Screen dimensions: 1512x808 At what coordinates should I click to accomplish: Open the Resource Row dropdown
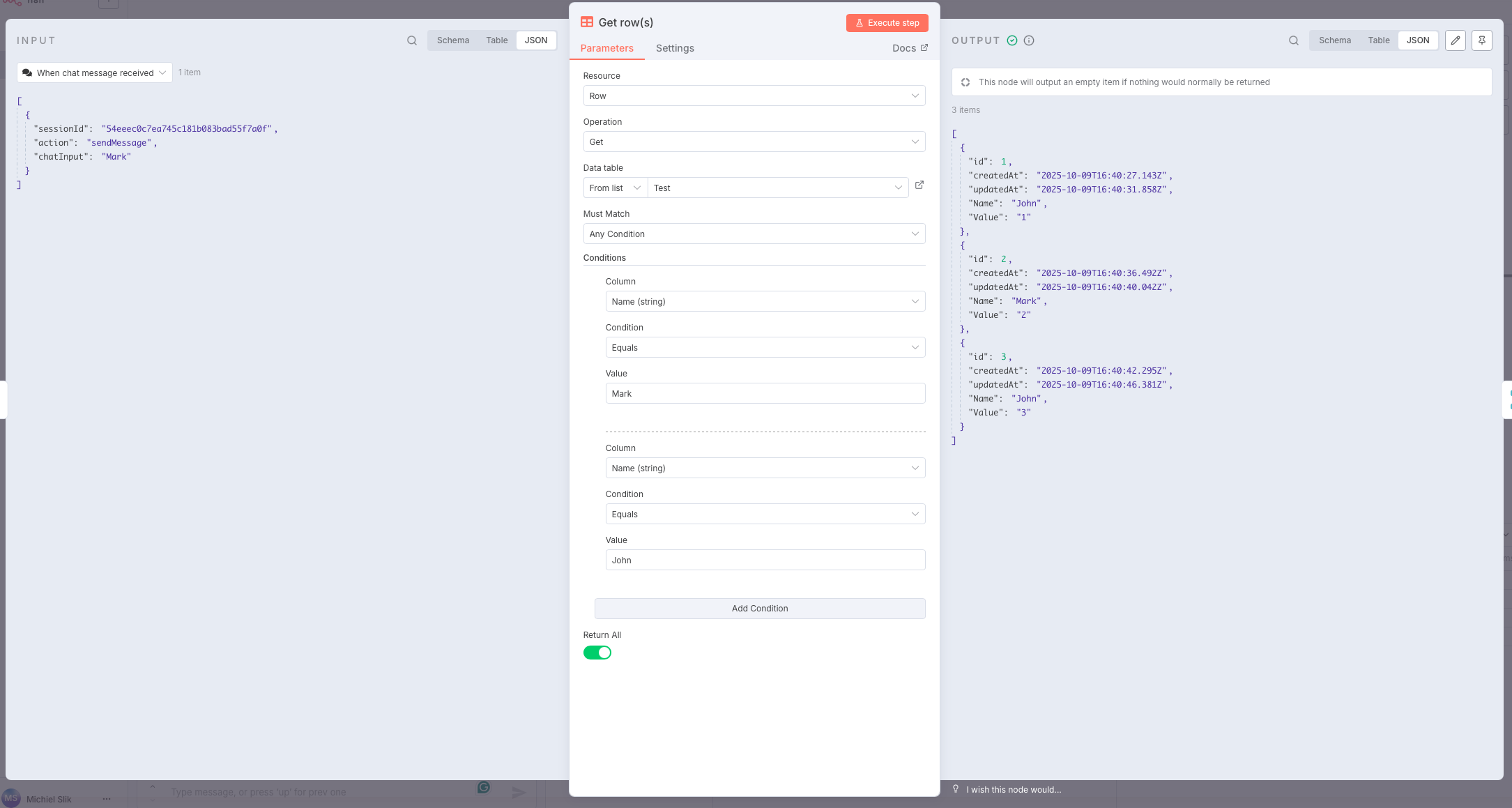coord(754,96)
